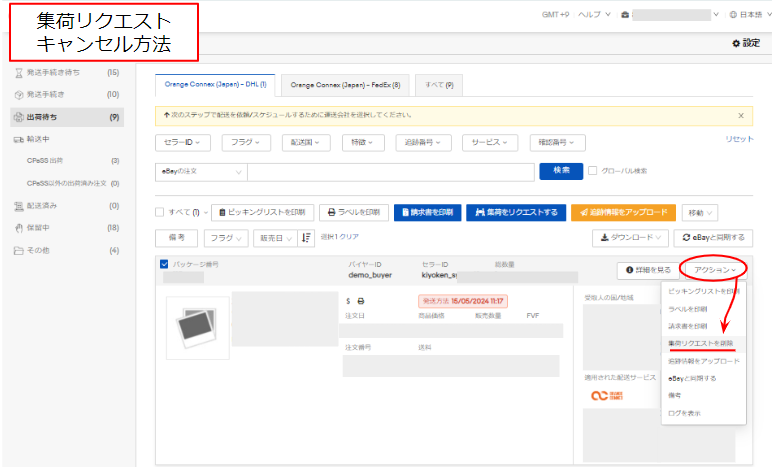This screenshot has width=780, height=467.
Task: Toggle the すべて select-all checkbox
Action: pyautogui.click(x=161, y=212)
